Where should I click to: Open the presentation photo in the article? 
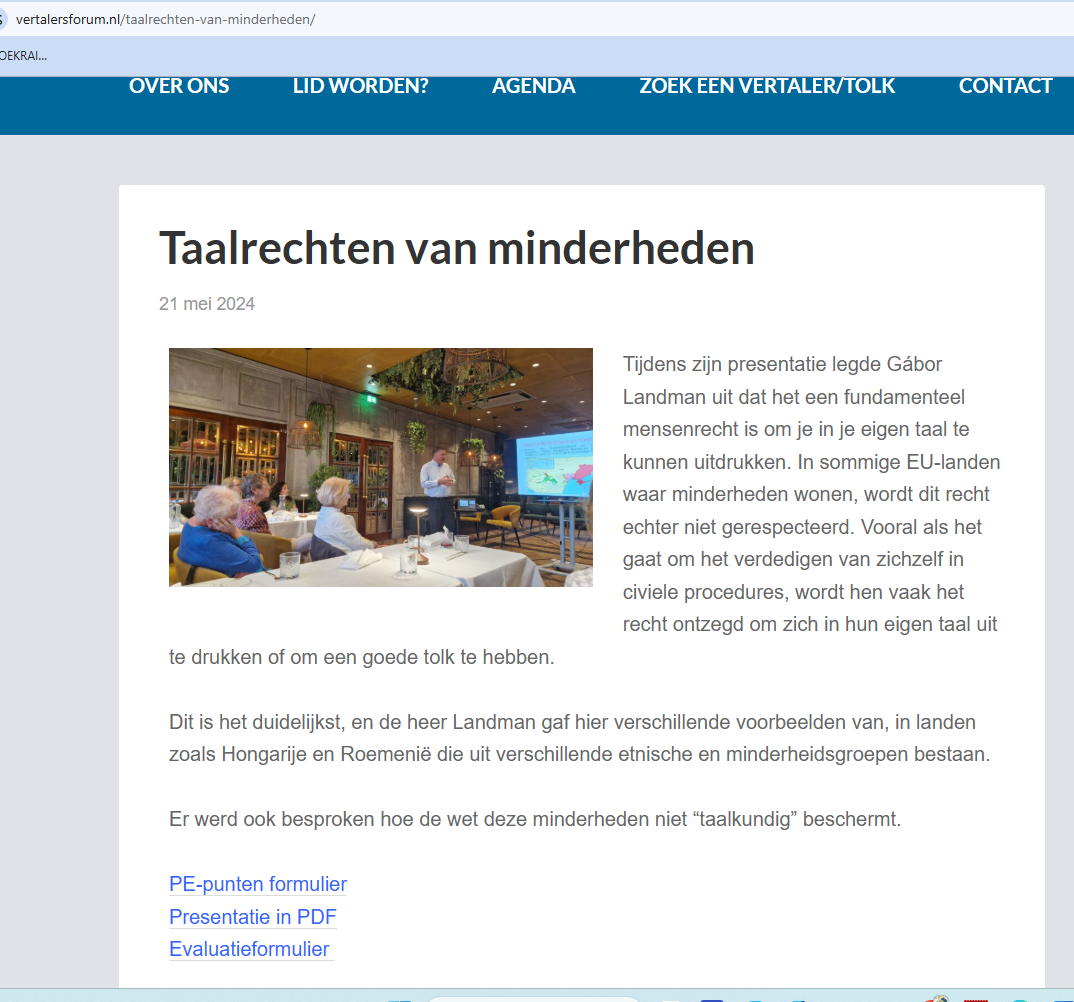pyautogui.click(x=380, y=467)
